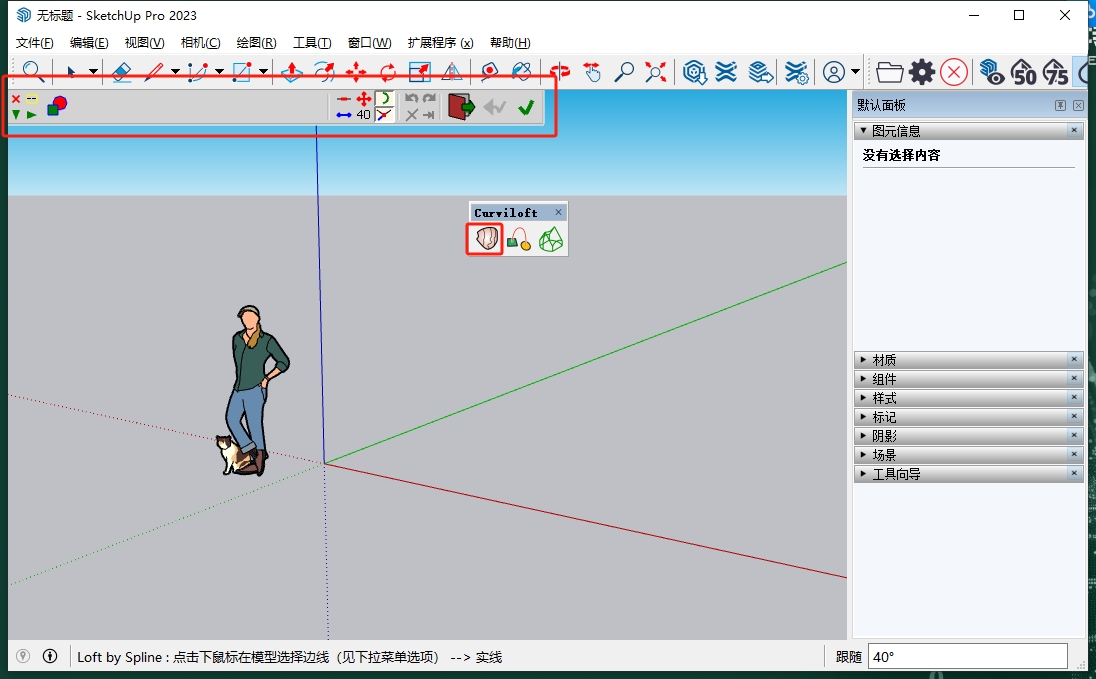This screenshot has height=679, width=1096.
Task: Open the 相机(C) menu
Action: point(200,43)
